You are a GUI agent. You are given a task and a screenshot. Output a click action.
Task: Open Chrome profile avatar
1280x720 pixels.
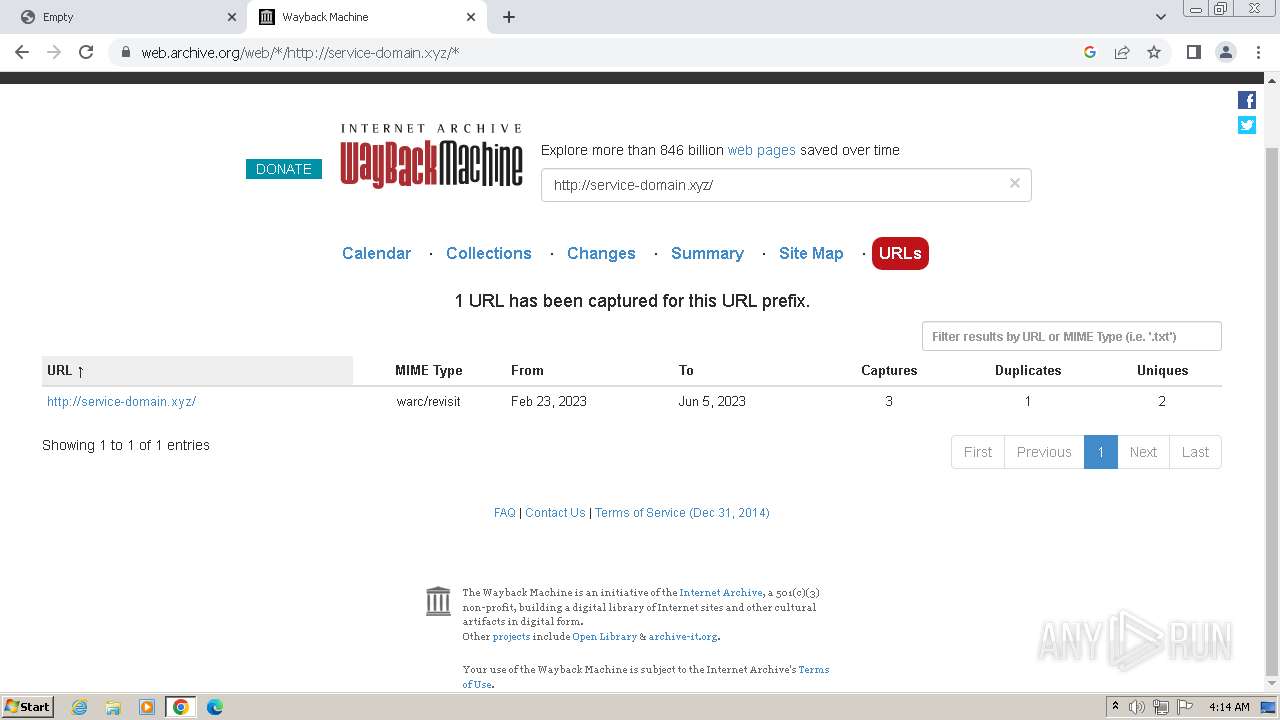point(1225,52)
